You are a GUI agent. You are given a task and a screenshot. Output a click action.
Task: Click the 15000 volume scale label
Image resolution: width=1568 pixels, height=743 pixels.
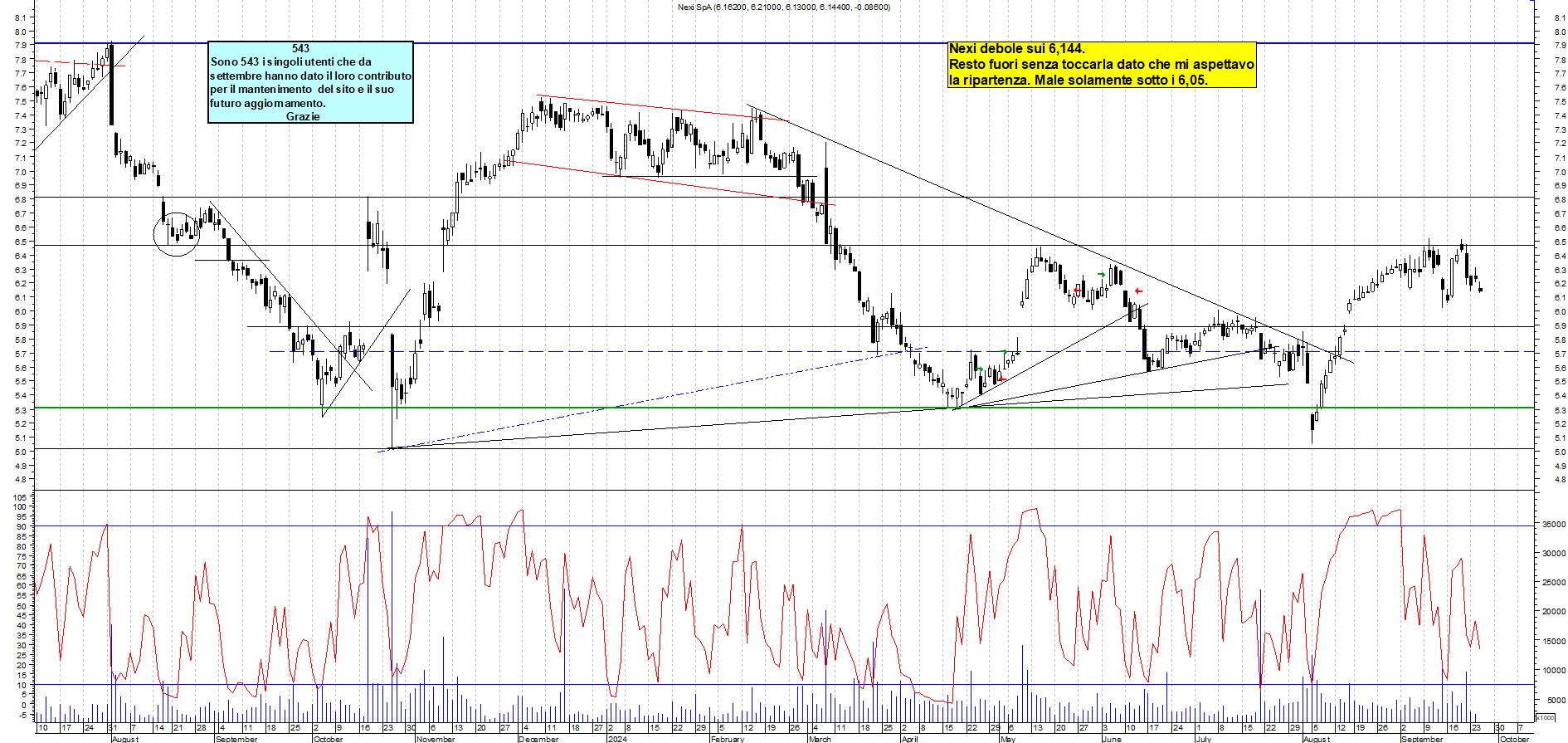pyautogui.click(x=1553, y=642)
